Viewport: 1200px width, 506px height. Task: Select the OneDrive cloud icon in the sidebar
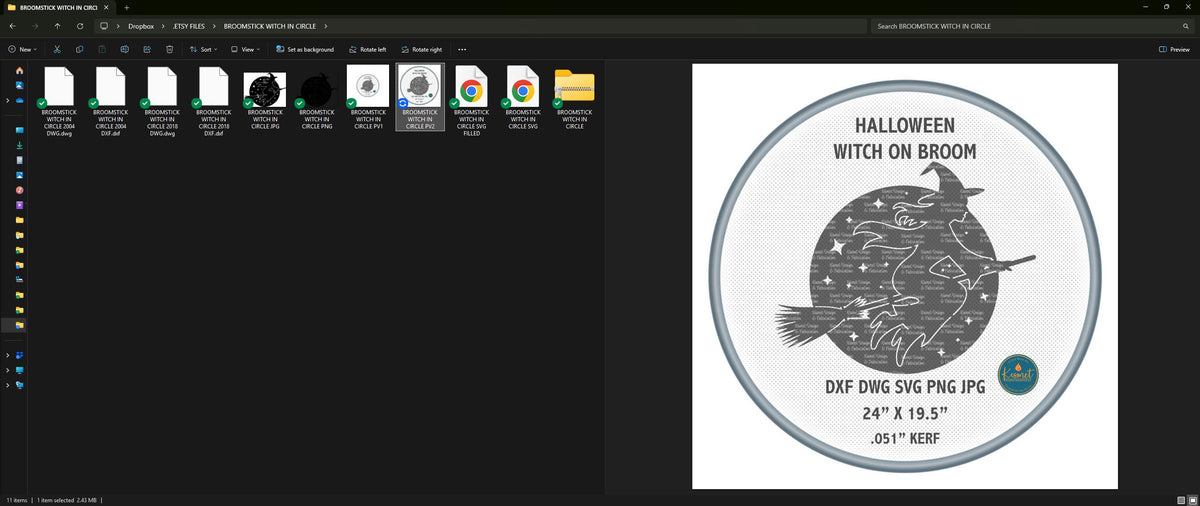[19, 100]
